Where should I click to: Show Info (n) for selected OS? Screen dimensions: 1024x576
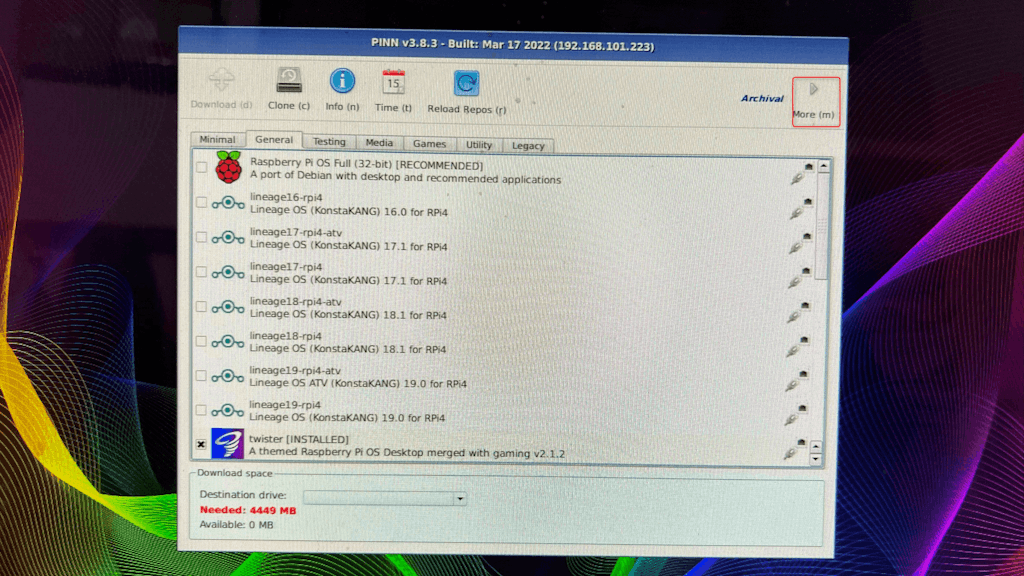click(342, 89)
